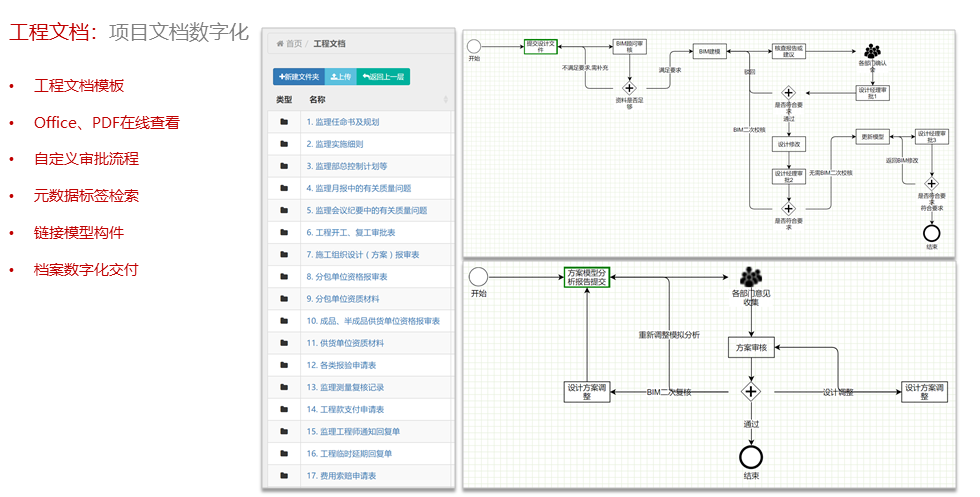
Task: Click the 满足要求 edge label
Action: click(669, 70)
